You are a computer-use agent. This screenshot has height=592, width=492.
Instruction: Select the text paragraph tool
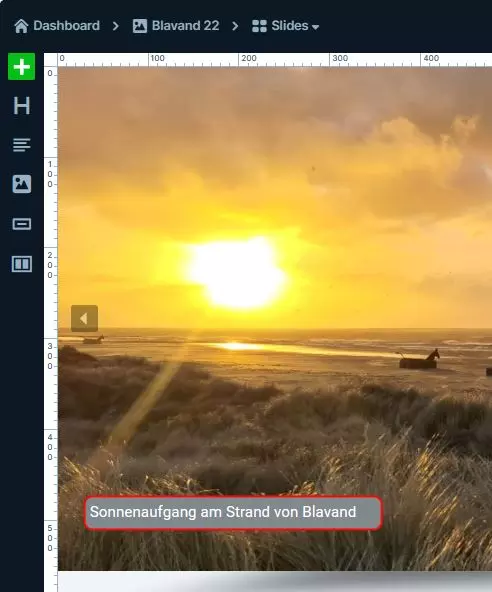[22, 145]
